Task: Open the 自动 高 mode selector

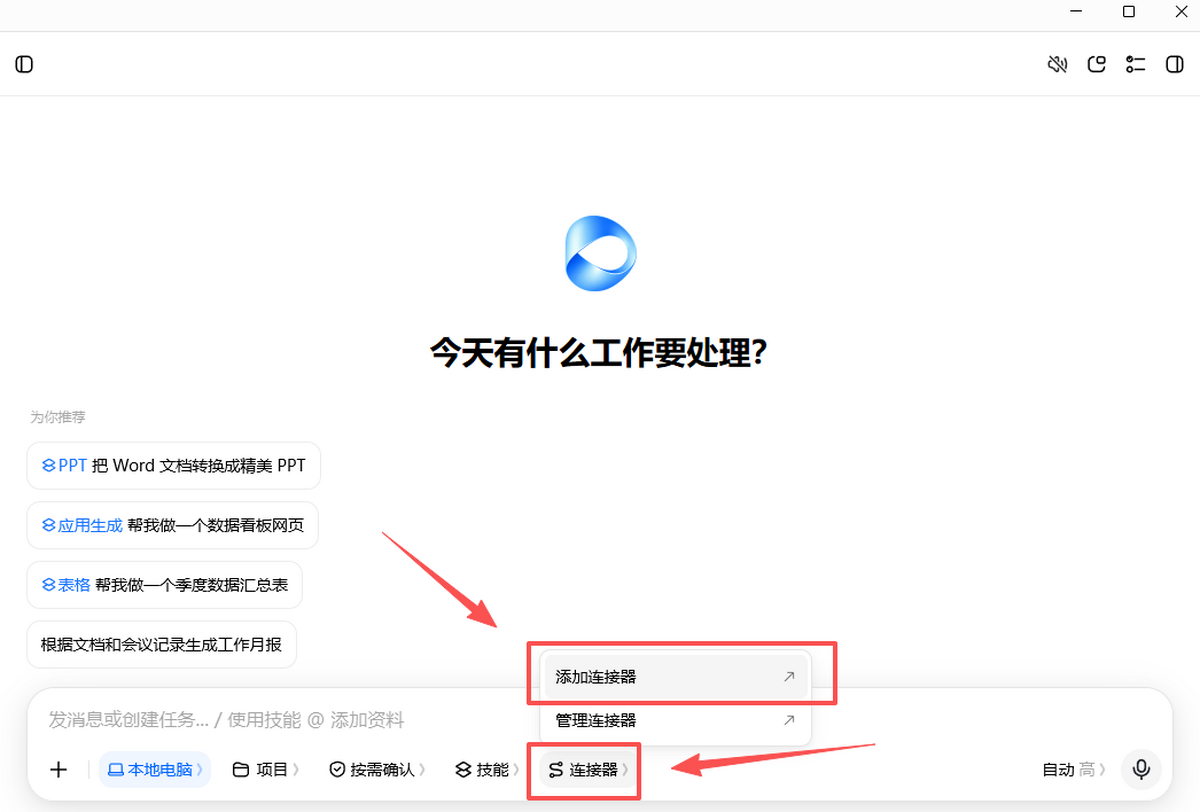Action: point(1074,769)
